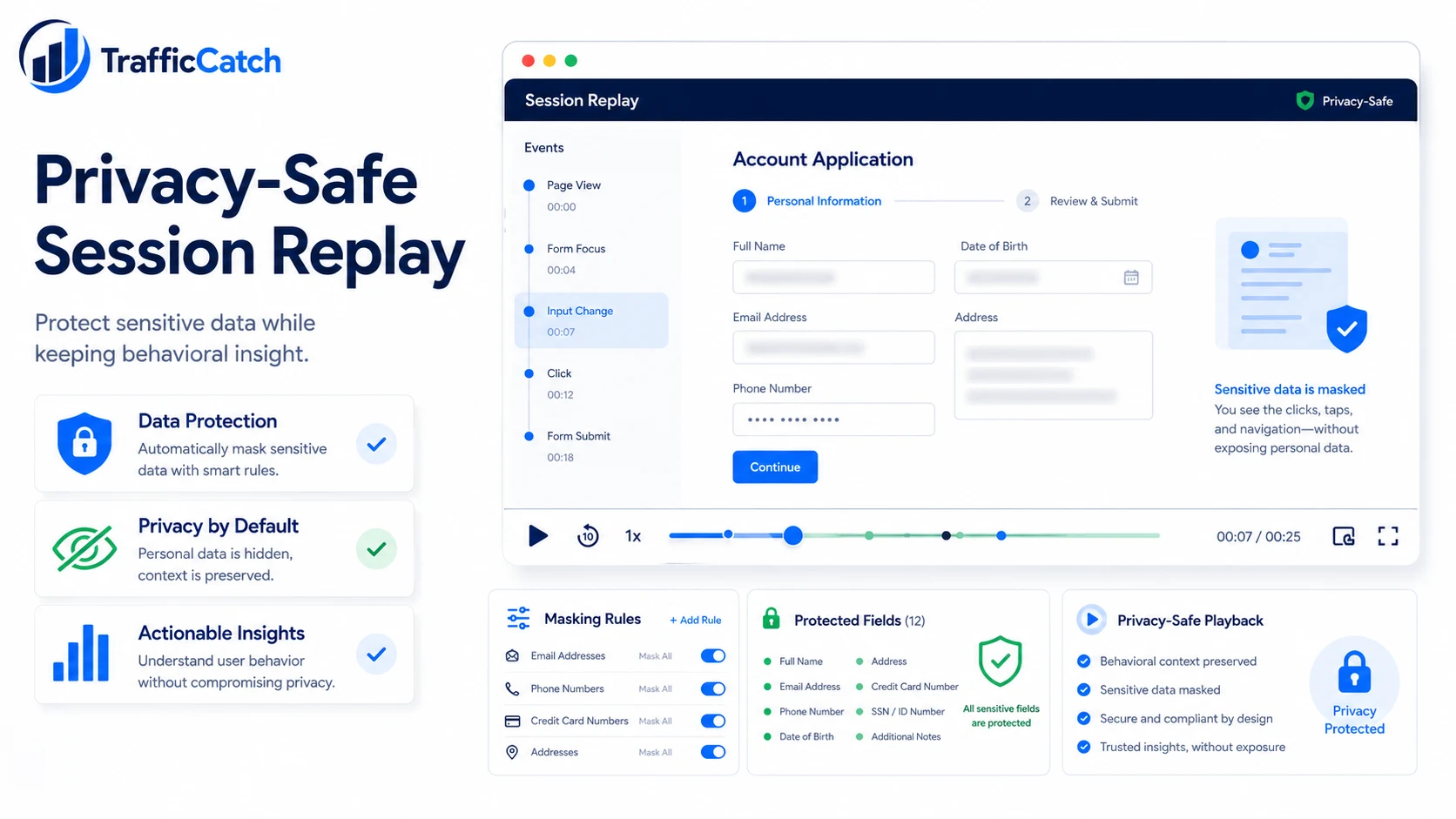Image resolution: width=1456 pixels, height=819 pixels.
Task: Click the Addresses location pin icon
Action: coord(512,752)
